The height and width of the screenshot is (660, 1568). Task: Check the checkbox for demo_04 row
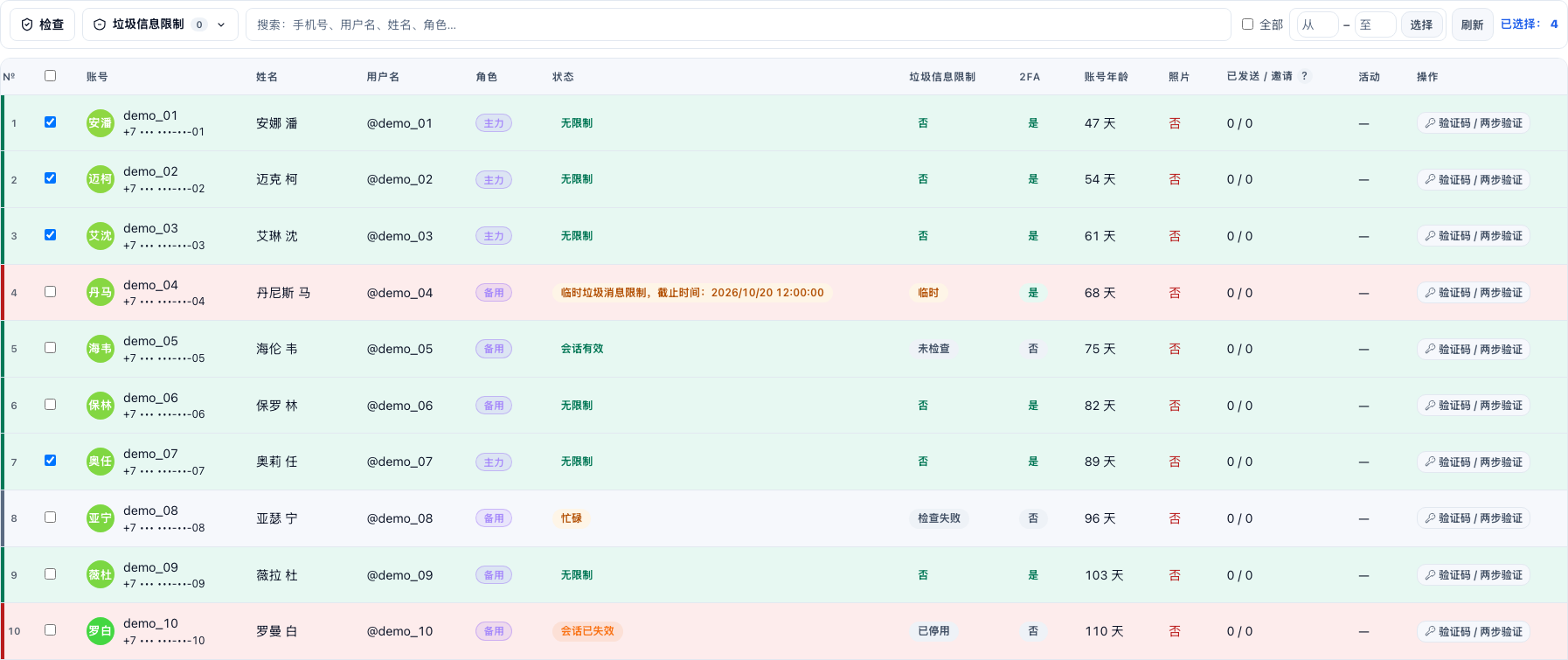click(x=50, y=292)
